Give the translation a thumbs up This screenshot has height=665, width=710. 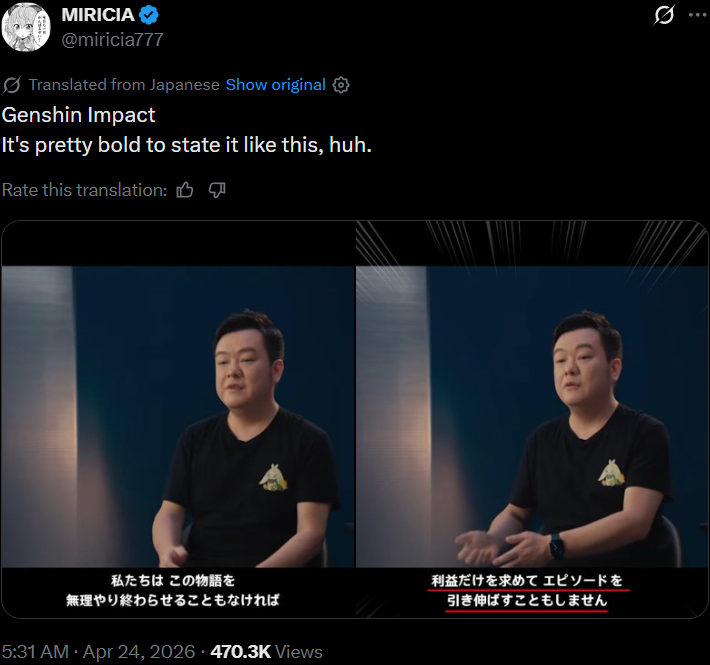(x=185, y=190)
